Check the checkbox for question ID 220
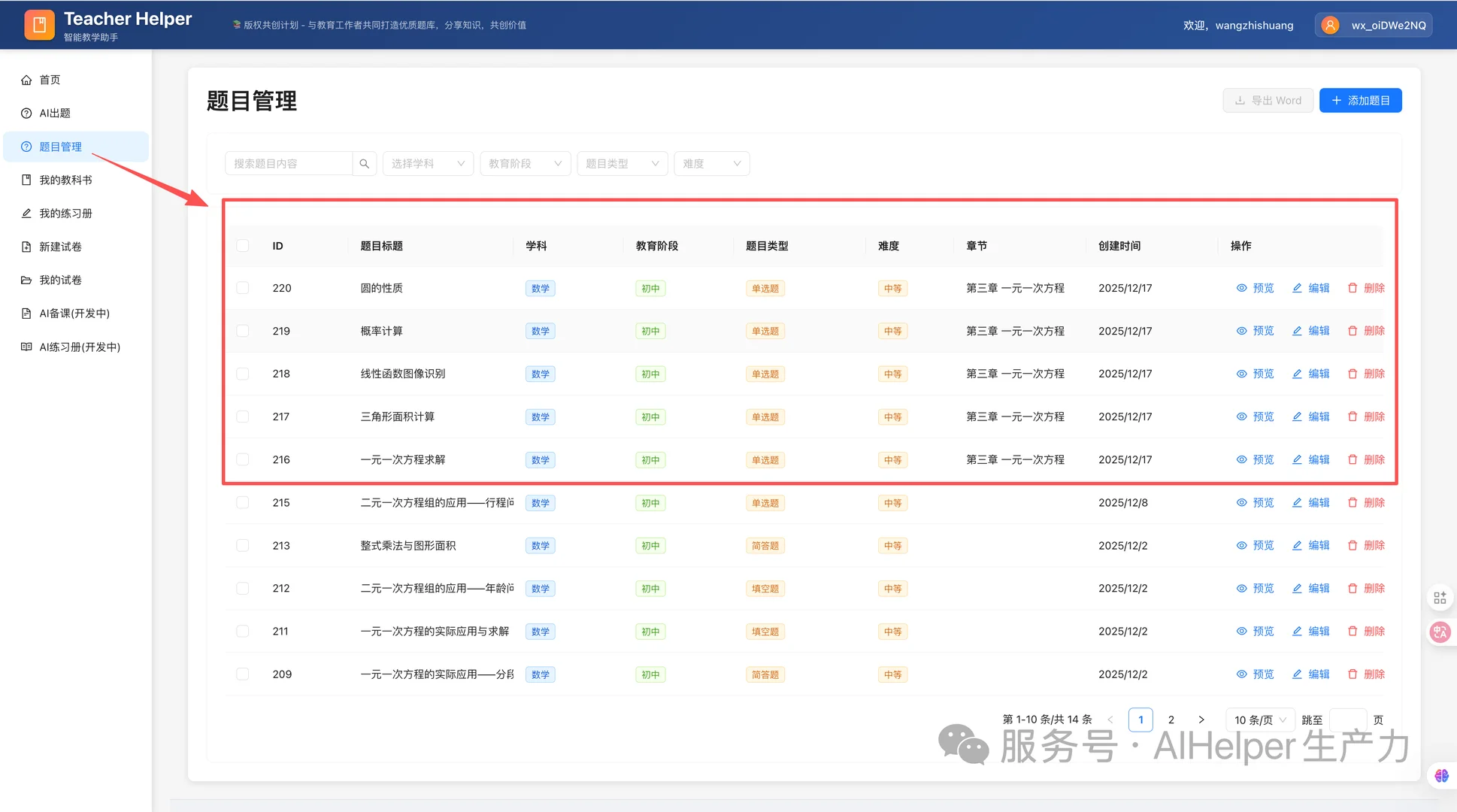The height and width of the screenshot is (812, 1457). click(x=243, y=288)
